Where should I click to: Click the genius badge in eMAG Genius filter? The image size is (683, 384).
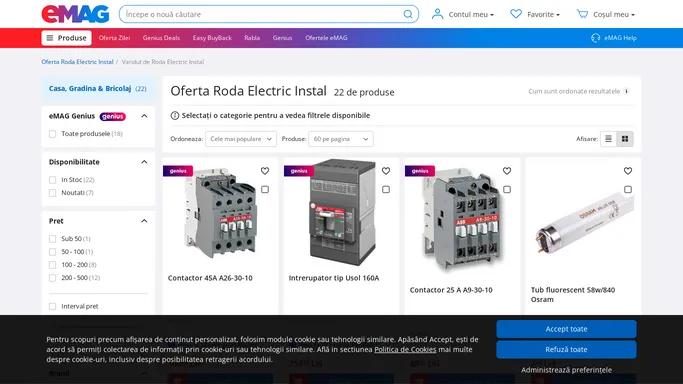[113, 116]
